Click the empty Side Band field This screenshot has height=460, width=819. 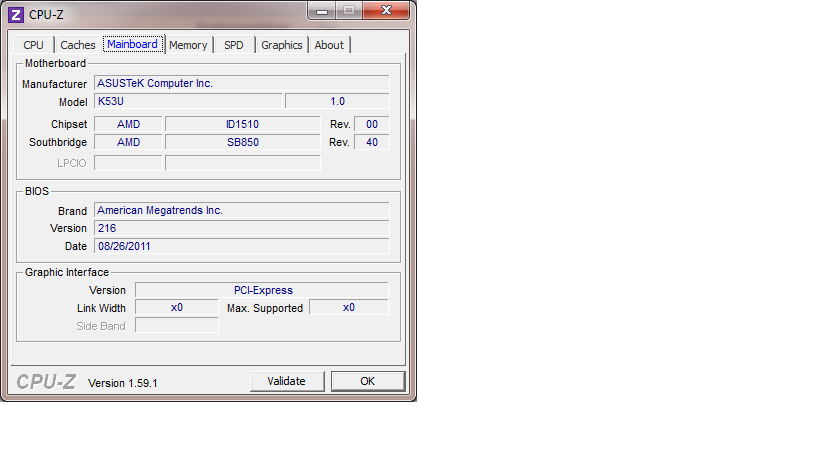[x=177, y=325]
